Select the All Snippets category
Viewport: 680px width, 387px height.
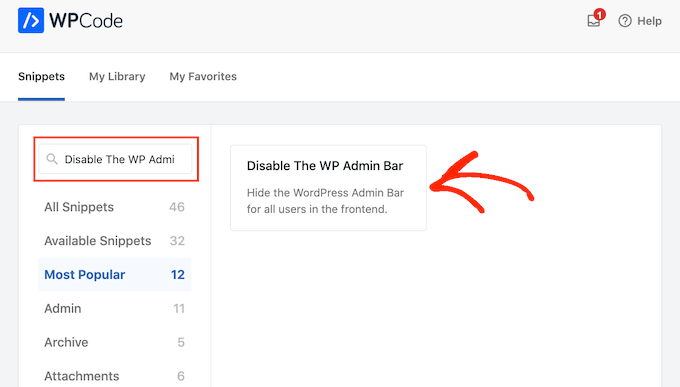click(x=114, y=207)
